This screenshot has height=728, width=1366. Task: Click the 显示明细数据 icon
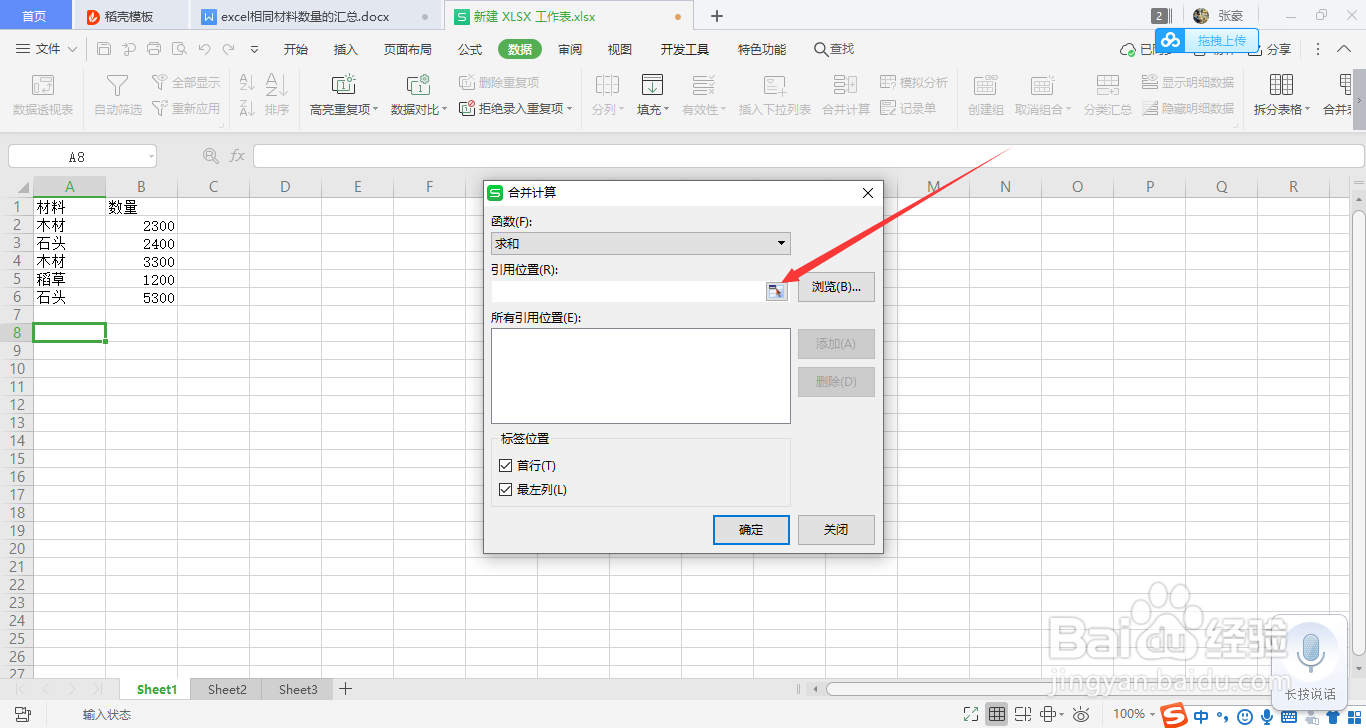1150,82
